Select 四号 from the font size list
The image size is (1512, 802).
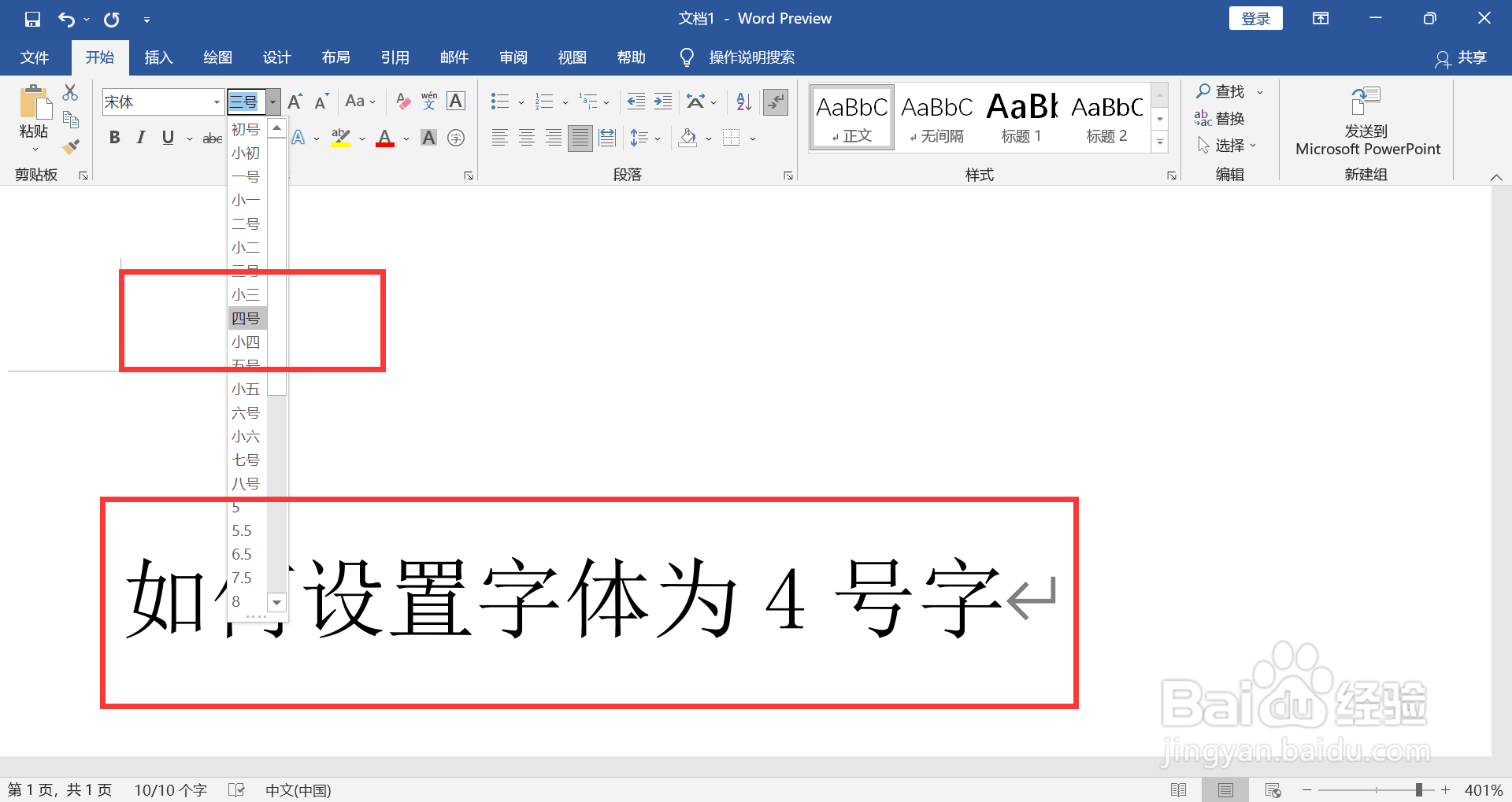(248, 319)
